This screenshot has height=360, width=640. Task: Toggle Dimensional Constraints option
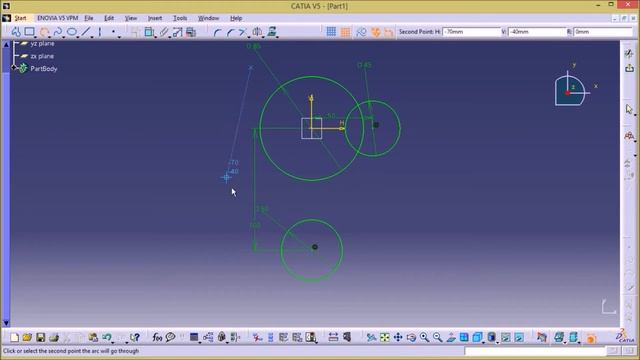click(x=388, y=32)
